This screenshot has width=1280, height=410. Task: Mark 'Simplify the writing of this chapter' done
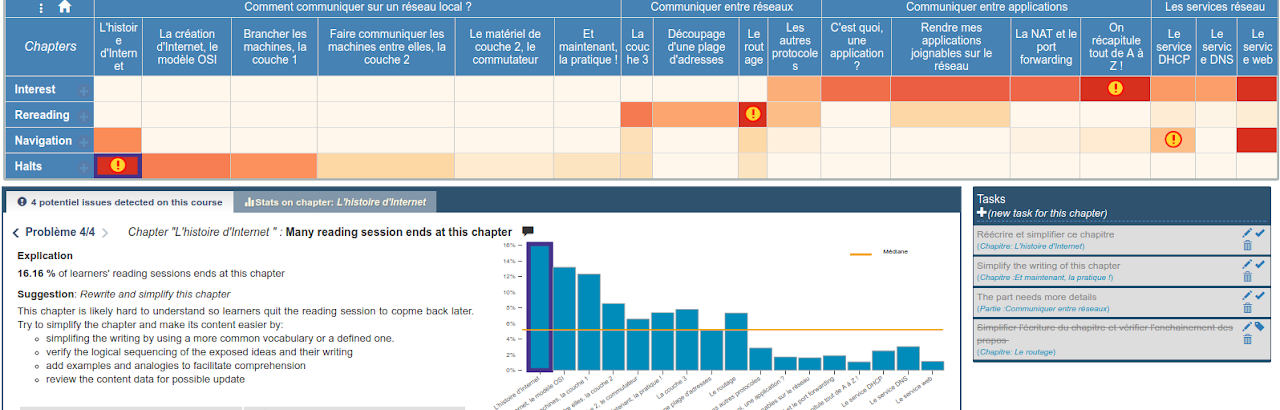click(1260, 265)
